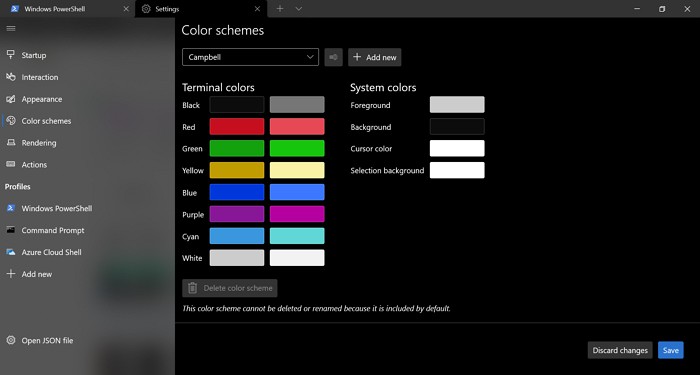
Task: Open the Azure Cloud Shell profile settings
Action: 88,252
